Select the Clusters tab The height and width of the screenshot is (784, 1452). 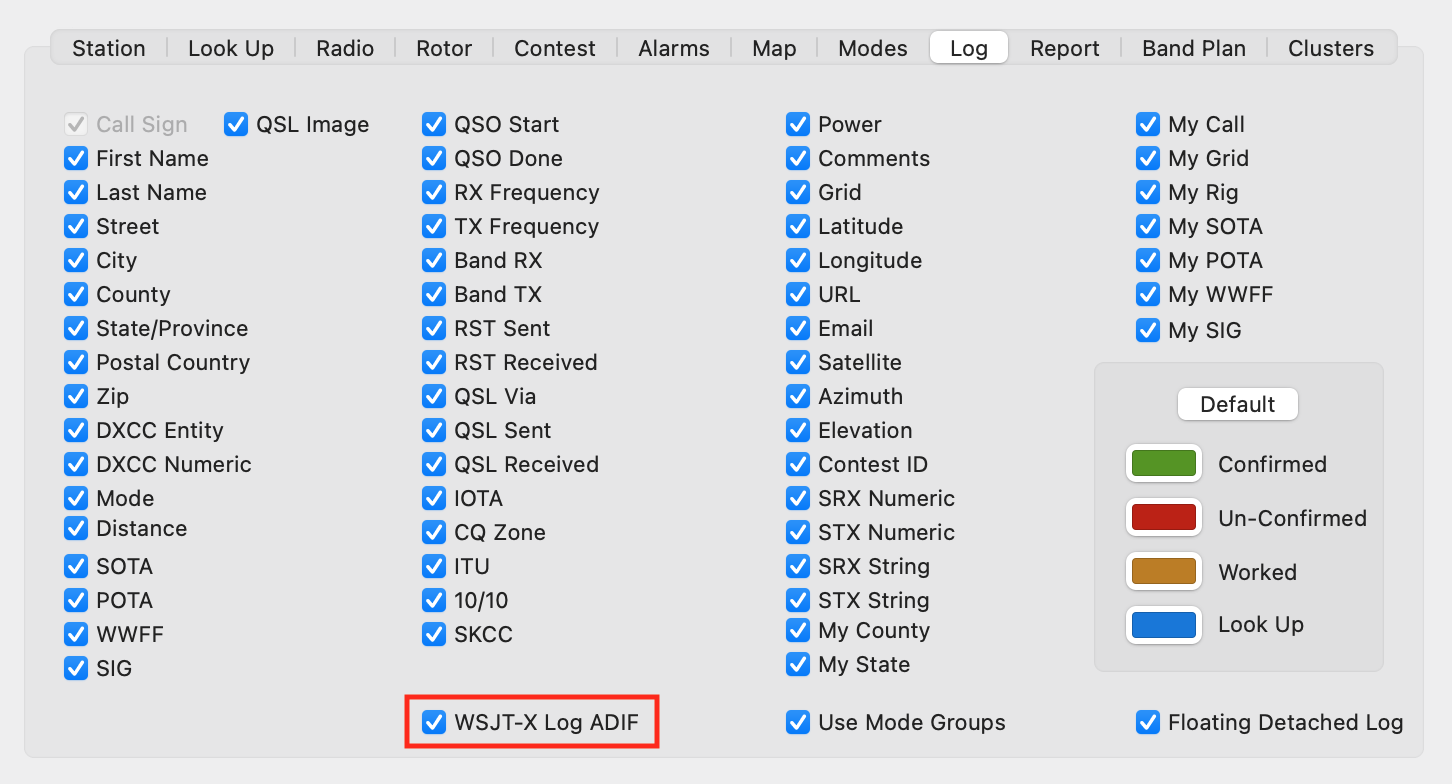pos(1330,47)
